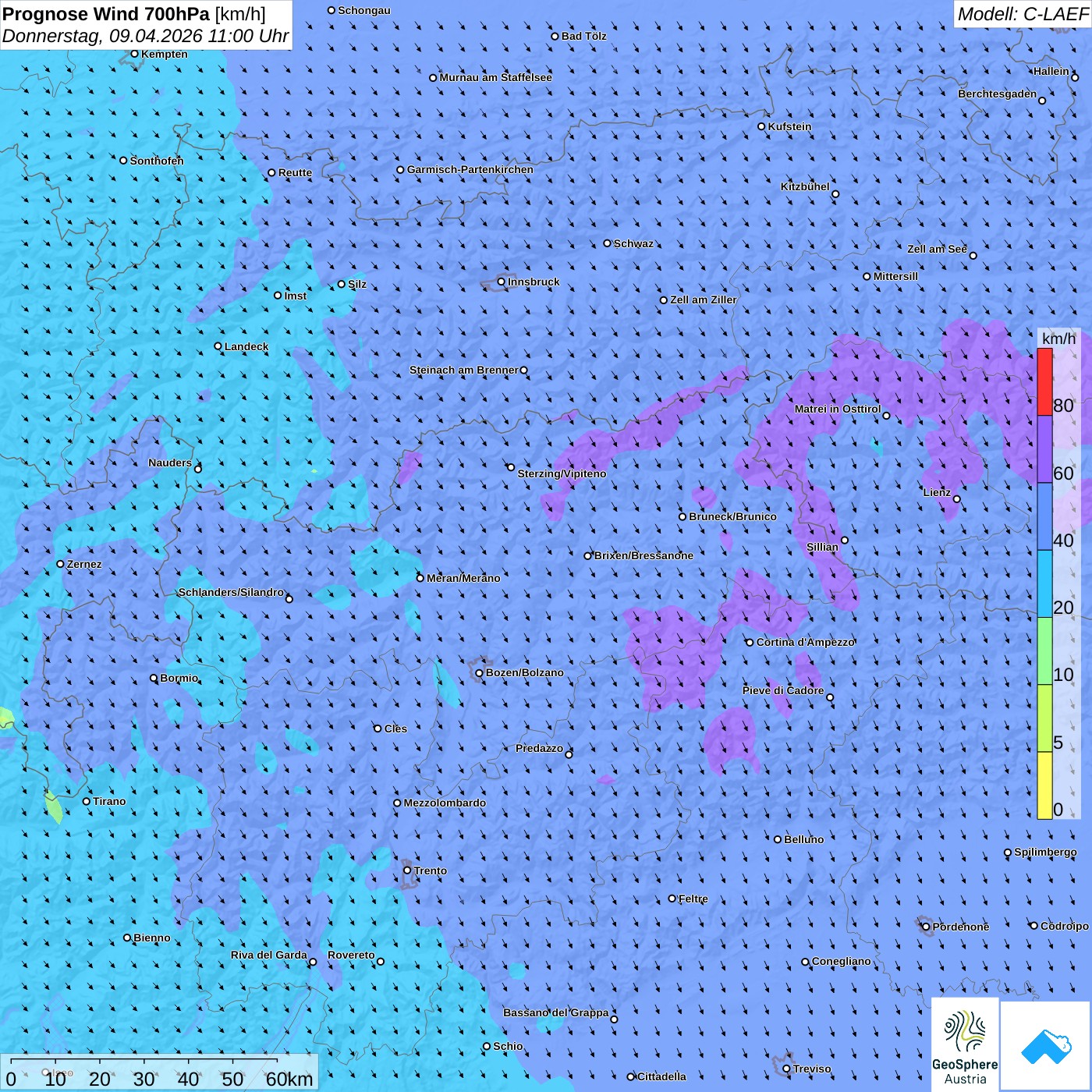The width and height of the screenshot is (1092, 1092).
Task: Click the purple 60 km/h legend swatch
Action: pos(1044,449)
